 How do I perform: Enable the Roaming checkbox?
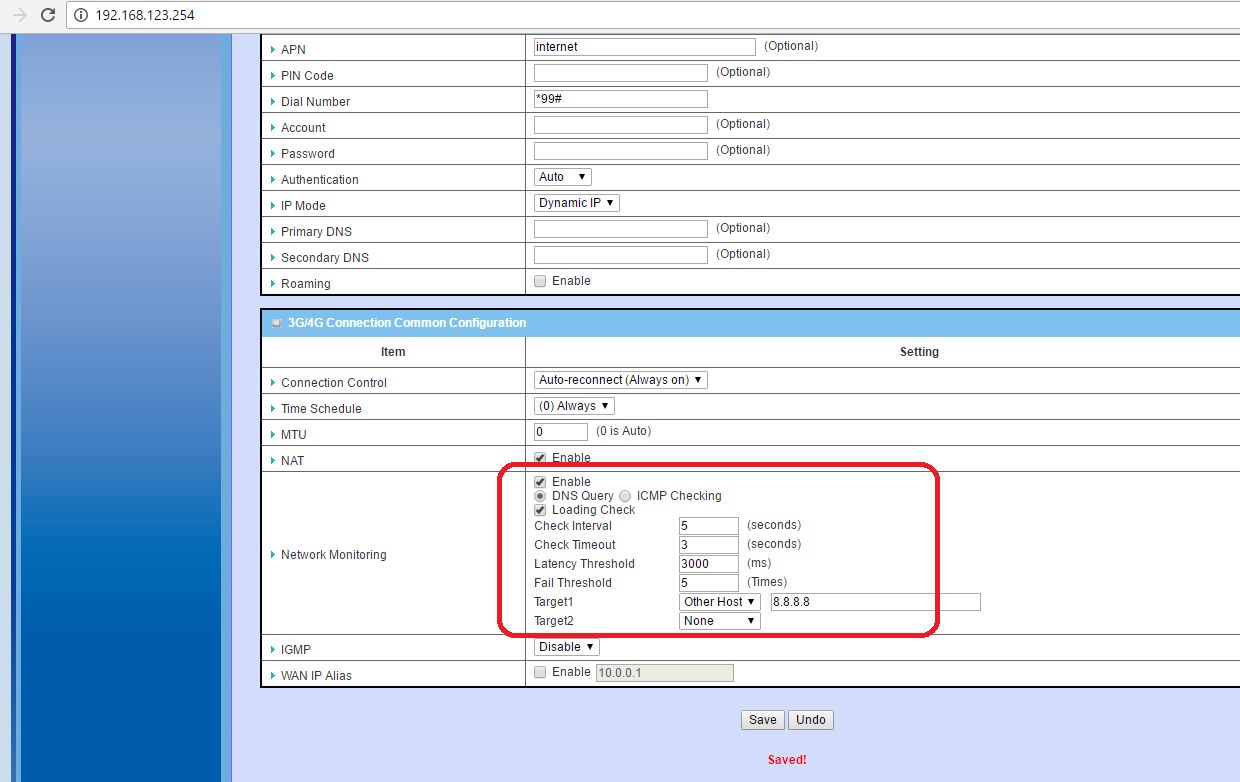click(x=540, y=281)
